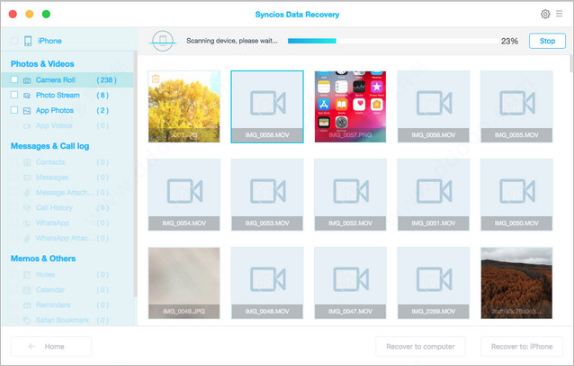Check the Messages checkbox
This screenshot has height=366, width=574.
click(14, 178)
